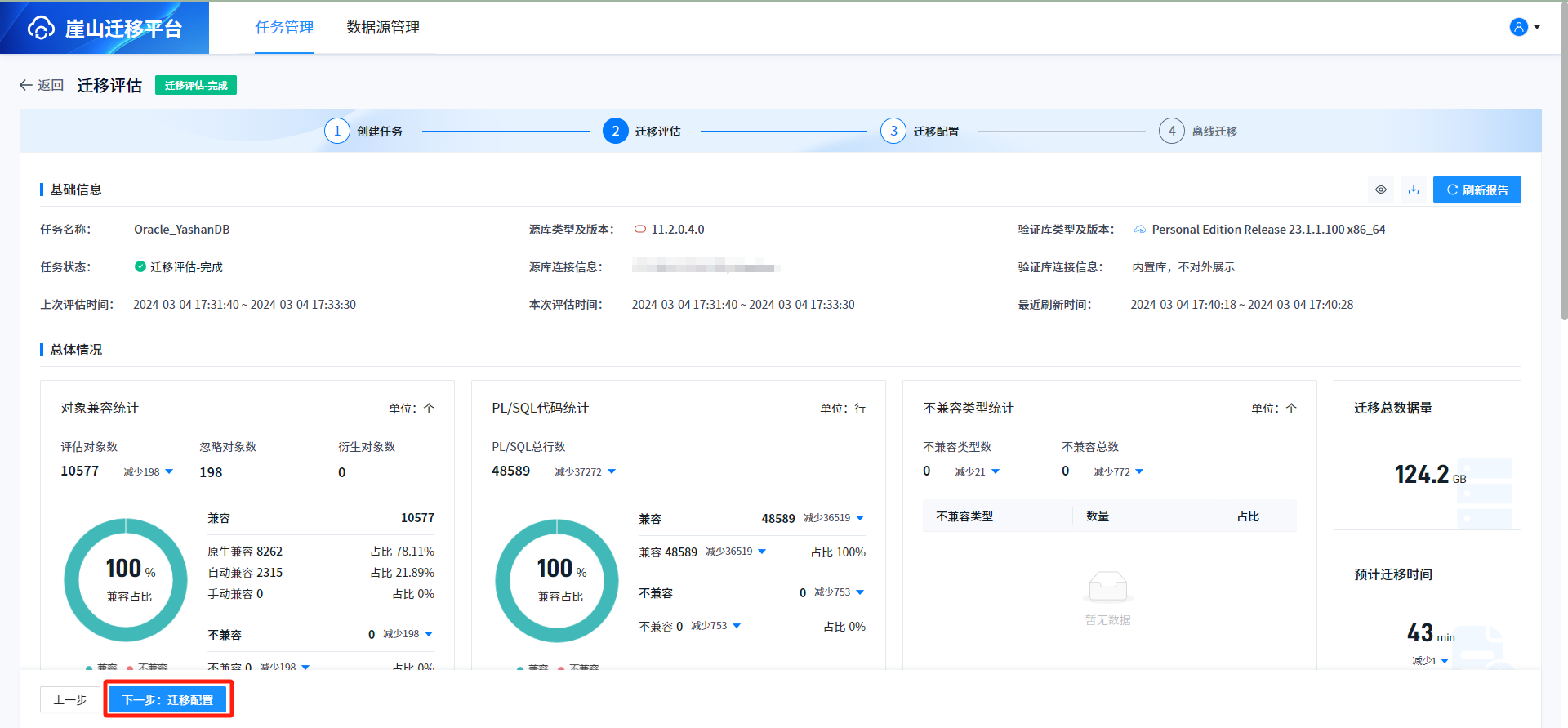Click the PL/SQL代码统计 100% donut chart
Image resolution: width=1568 pixels, height=728 pixels.
(557, 580)
